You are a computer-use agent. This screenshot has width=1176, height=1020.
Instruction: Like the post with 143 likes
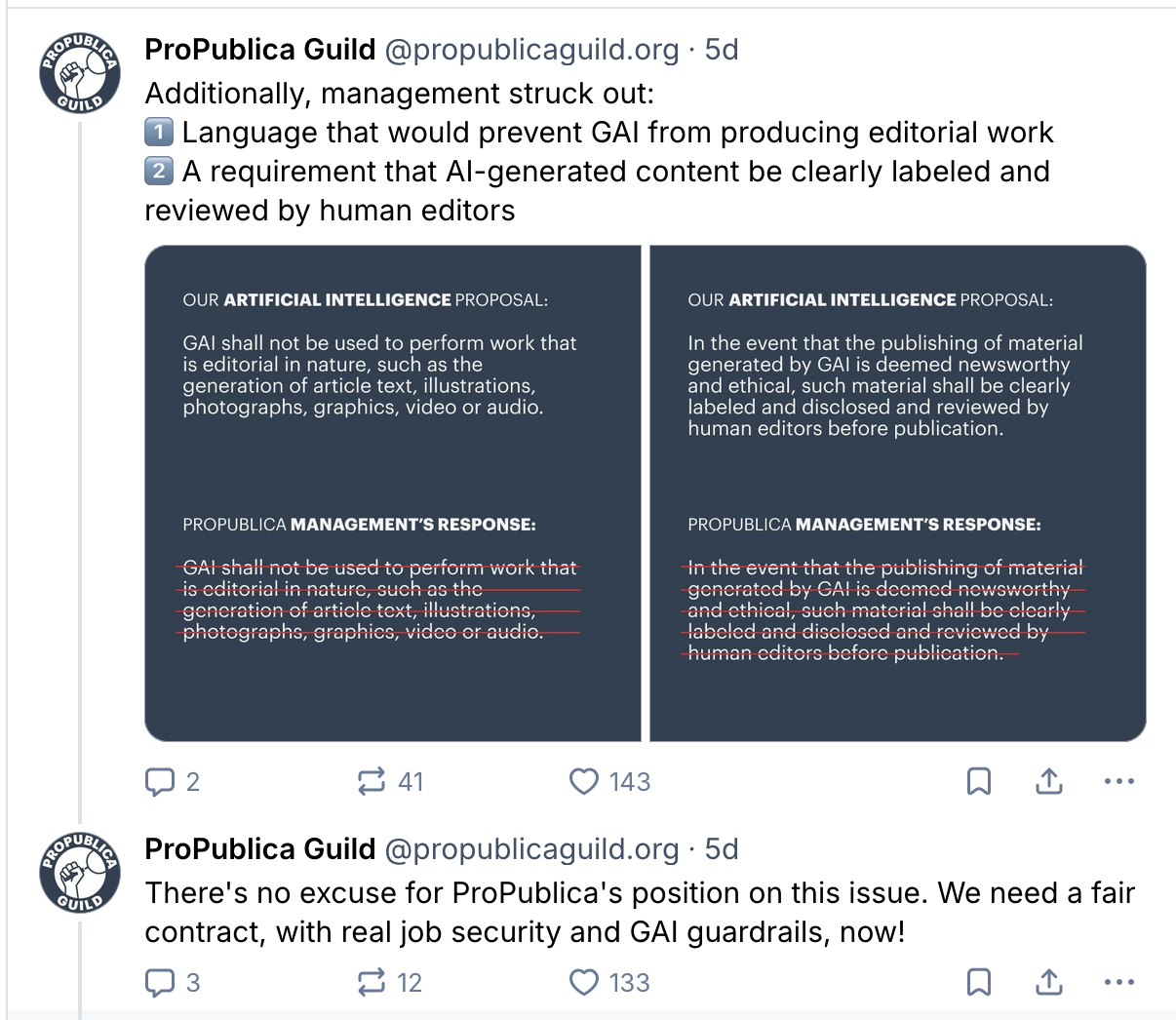pos(584,782)
